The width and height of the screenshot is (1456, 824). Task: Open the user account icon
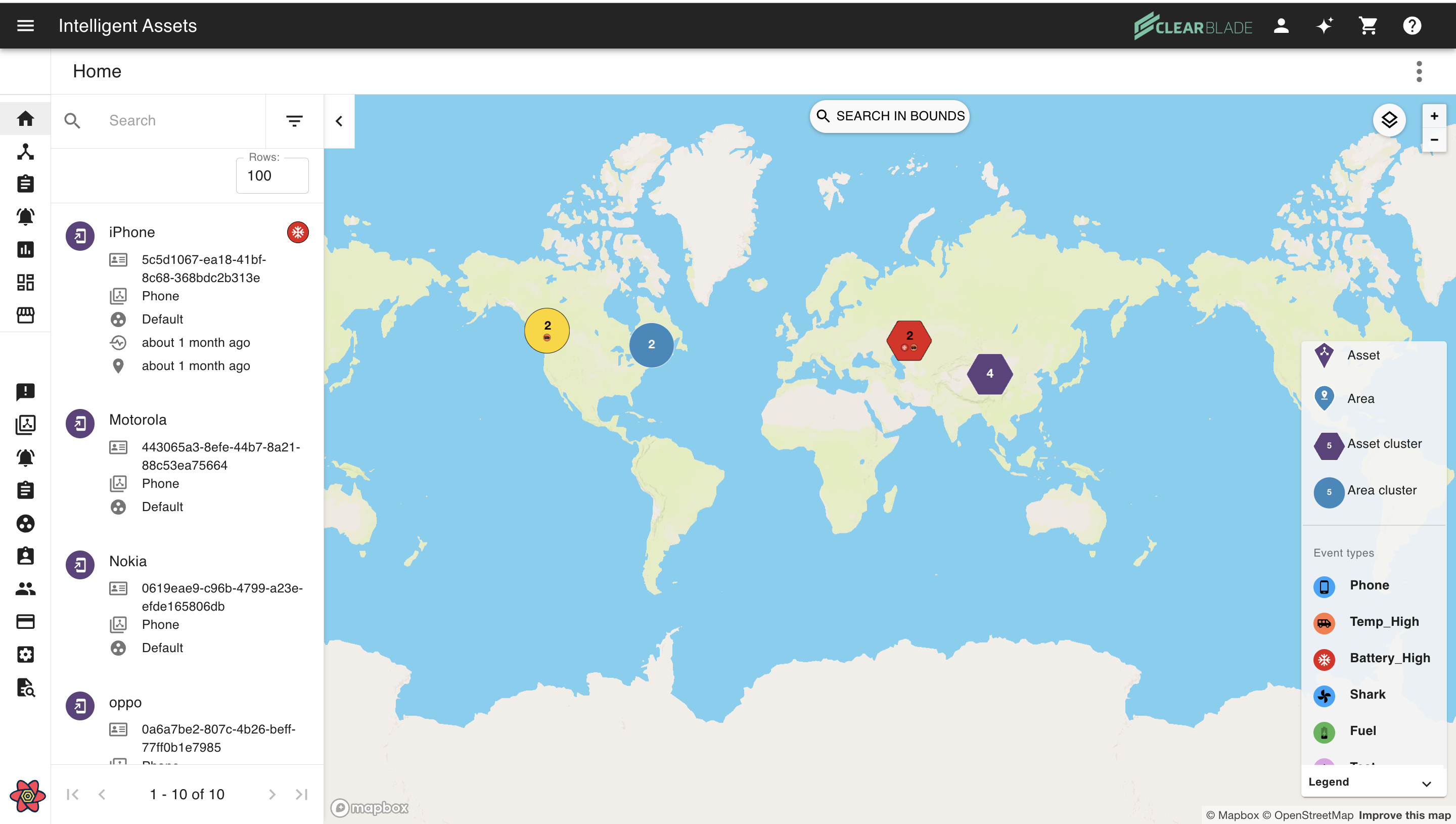click(1281, 25)
